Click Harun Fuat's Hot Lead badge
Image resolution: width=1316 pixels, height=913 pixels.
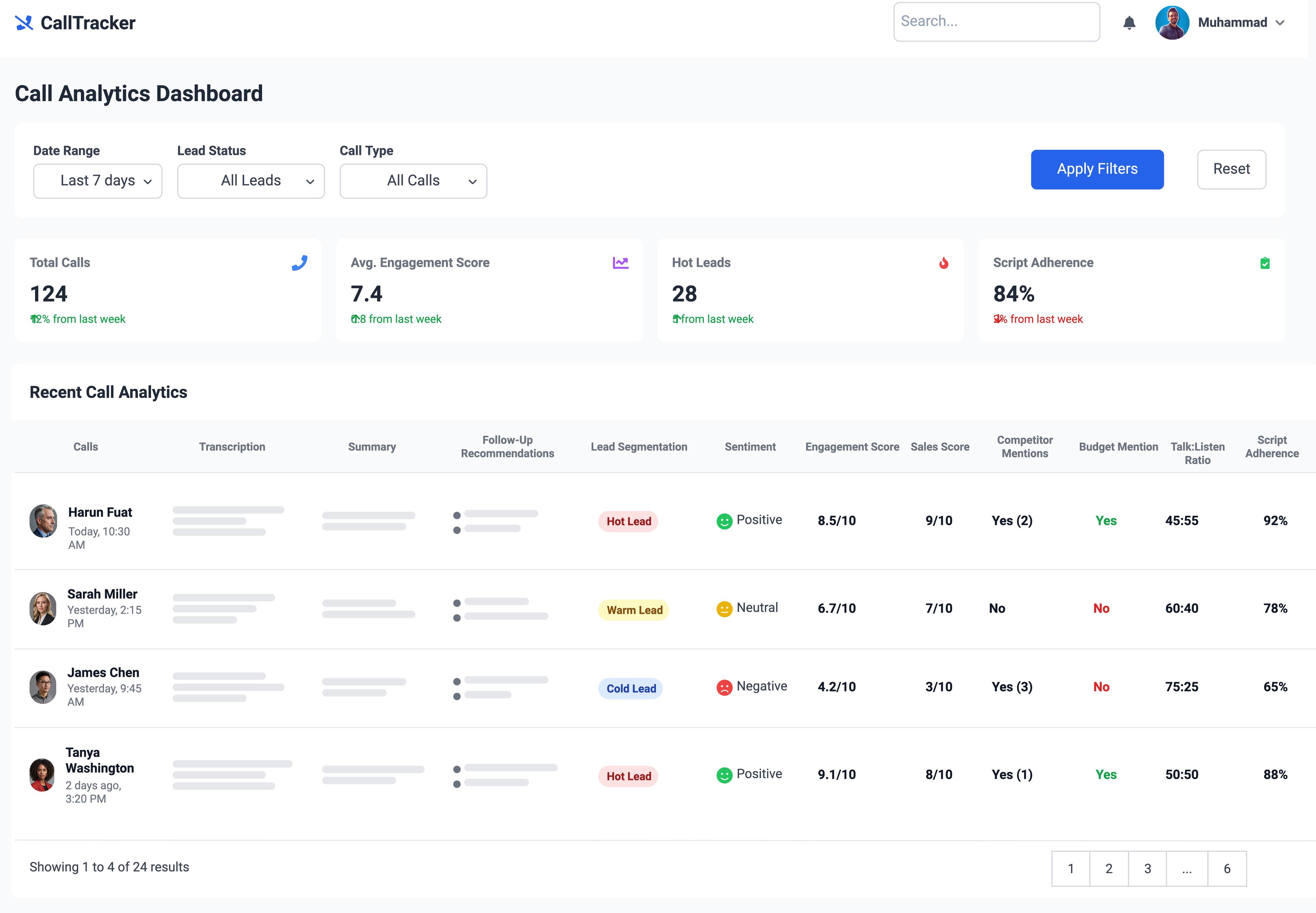(628, 521)
